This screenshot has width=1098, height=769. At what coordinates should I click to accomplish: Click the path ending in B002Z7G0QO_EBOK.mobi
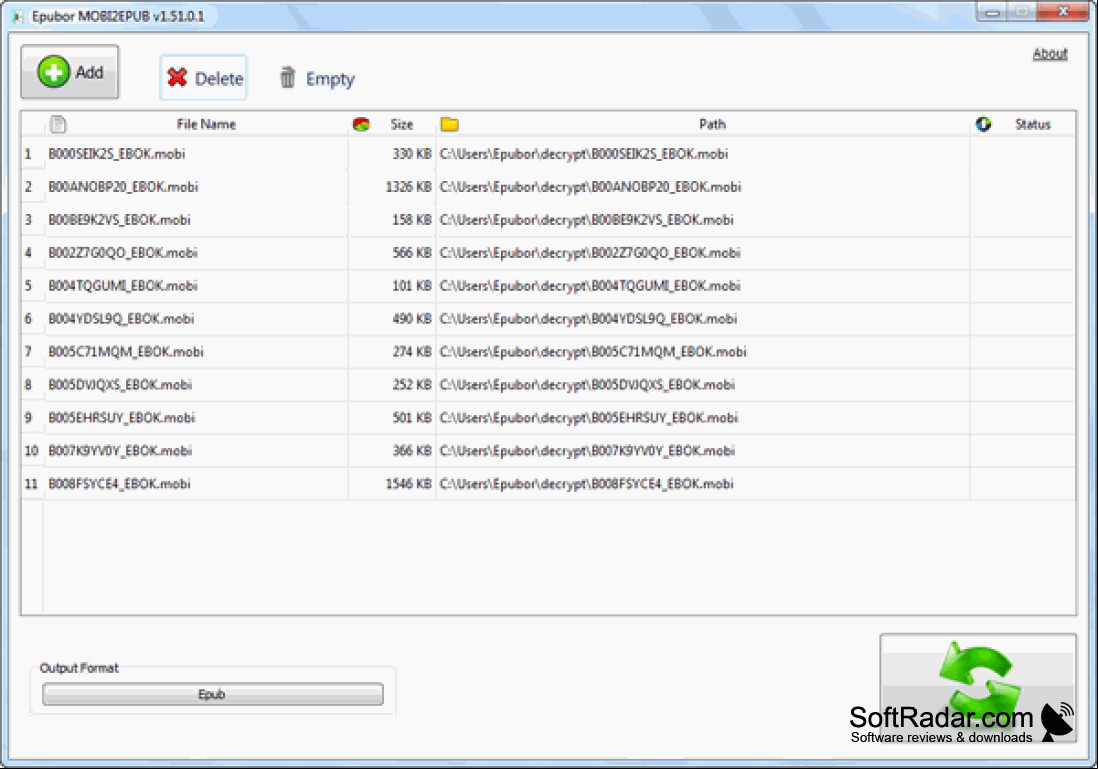pyautogui.click(x=590, y=253)
